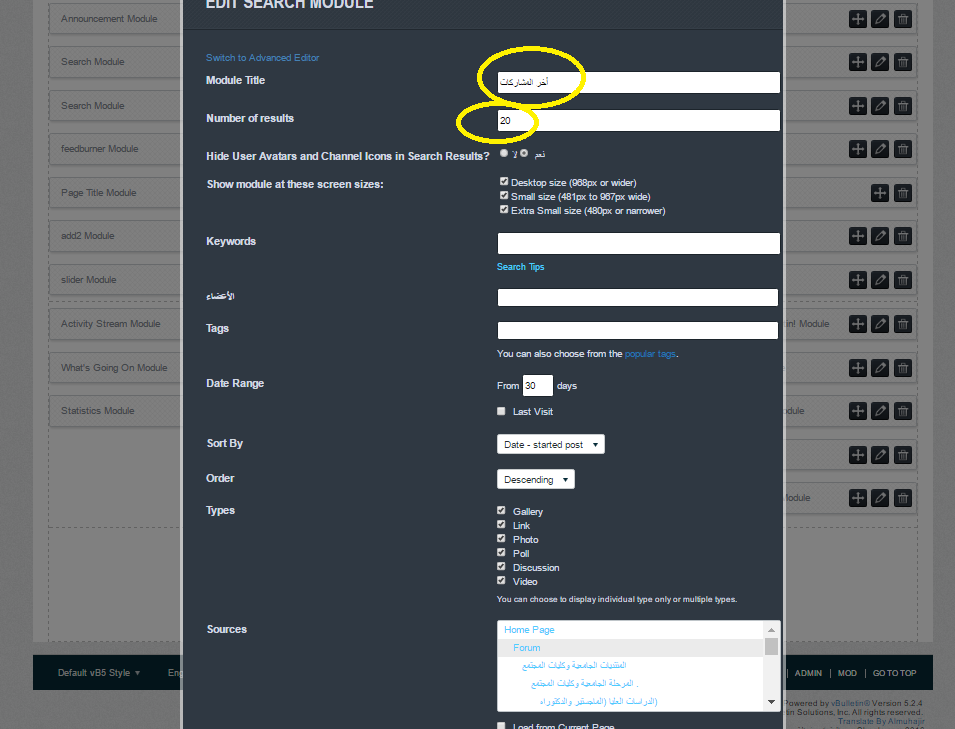Click move icon on Search Module row above feedburner
The width and height of the screenshot is (955, 729).
(x=858, y=106)
